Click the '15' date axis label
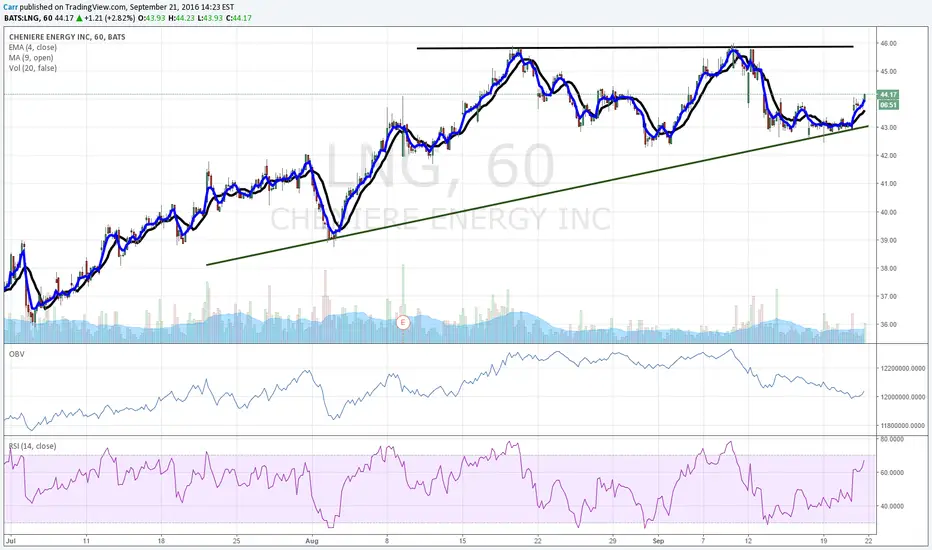The image size is (932, 550). [x=462, y=541]
